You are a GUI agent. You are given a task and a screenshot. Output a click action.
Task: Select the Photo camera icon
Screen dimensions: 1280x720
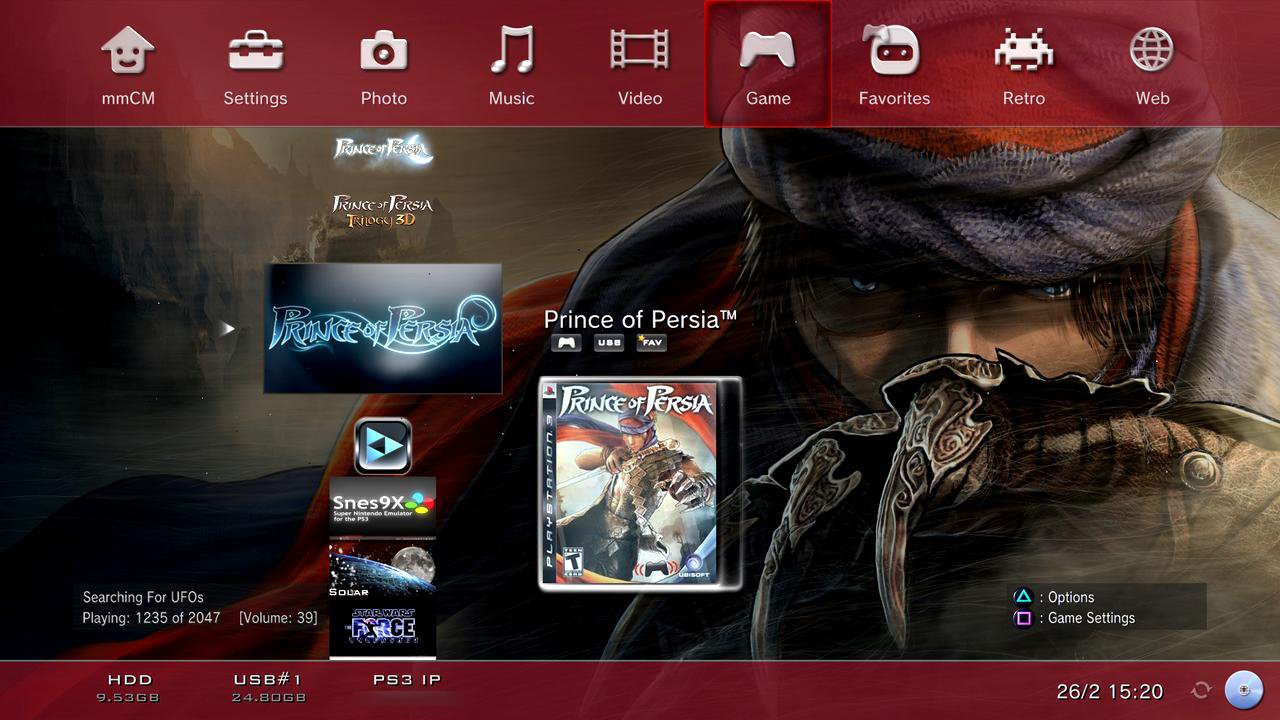(384, 50)
